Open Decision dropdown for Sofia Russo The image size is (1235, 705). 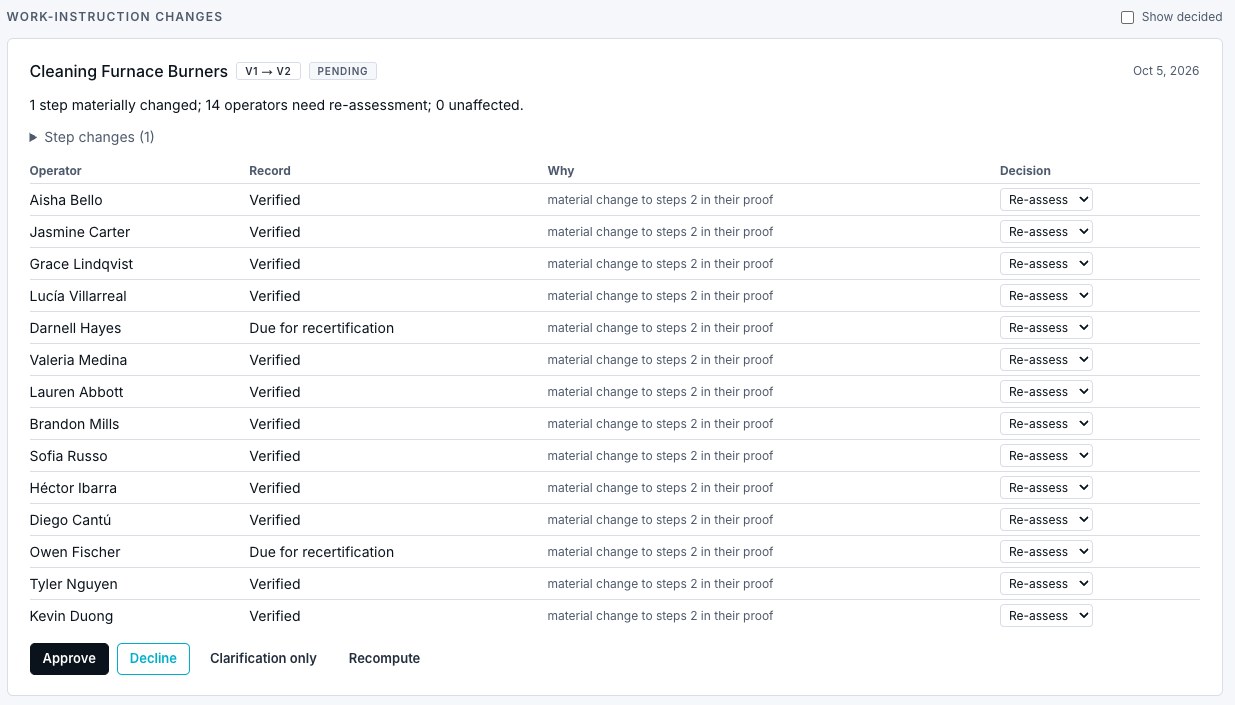pyautogui.click(x=1046, y=456)
